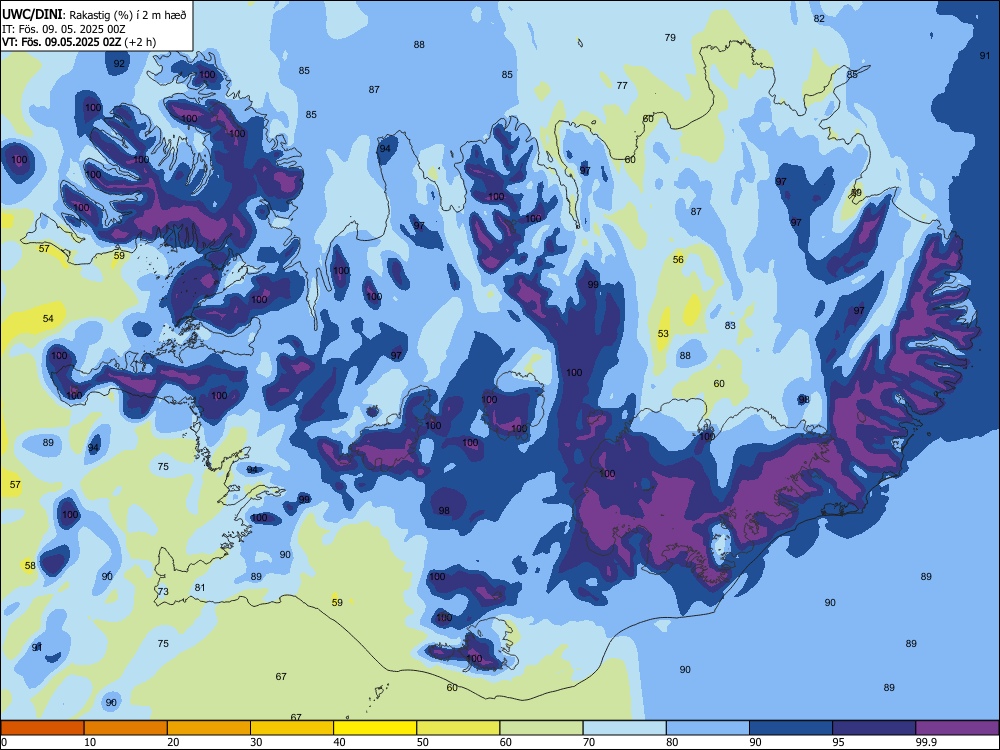This screenshot has width=1000, height=750.
Task: Click the orange 10–20 legend swatch
Action: click(126, 728)
